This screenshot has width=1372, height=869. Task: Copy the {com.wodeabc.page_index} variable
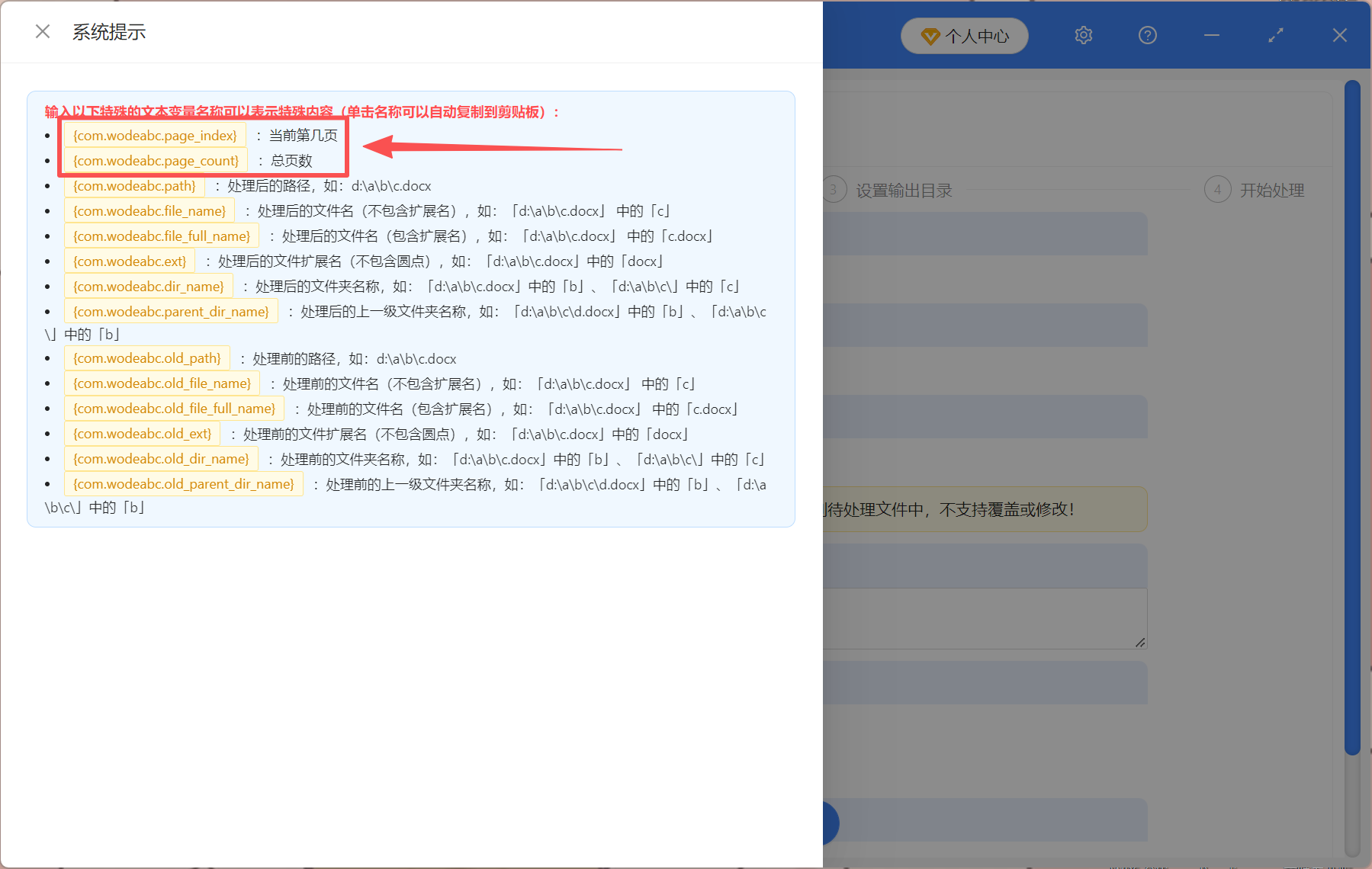tap(154, 135)
